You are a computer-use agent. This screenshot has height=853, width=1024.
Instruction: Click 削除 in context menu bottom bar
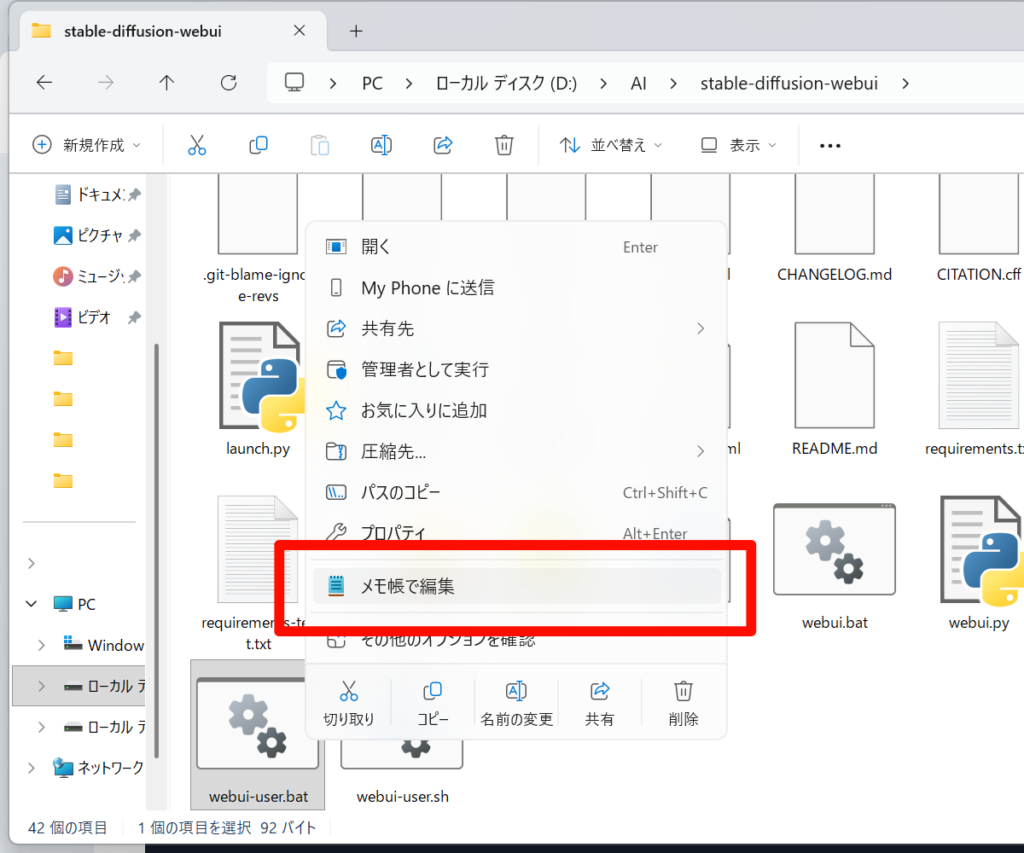(683, 703)
